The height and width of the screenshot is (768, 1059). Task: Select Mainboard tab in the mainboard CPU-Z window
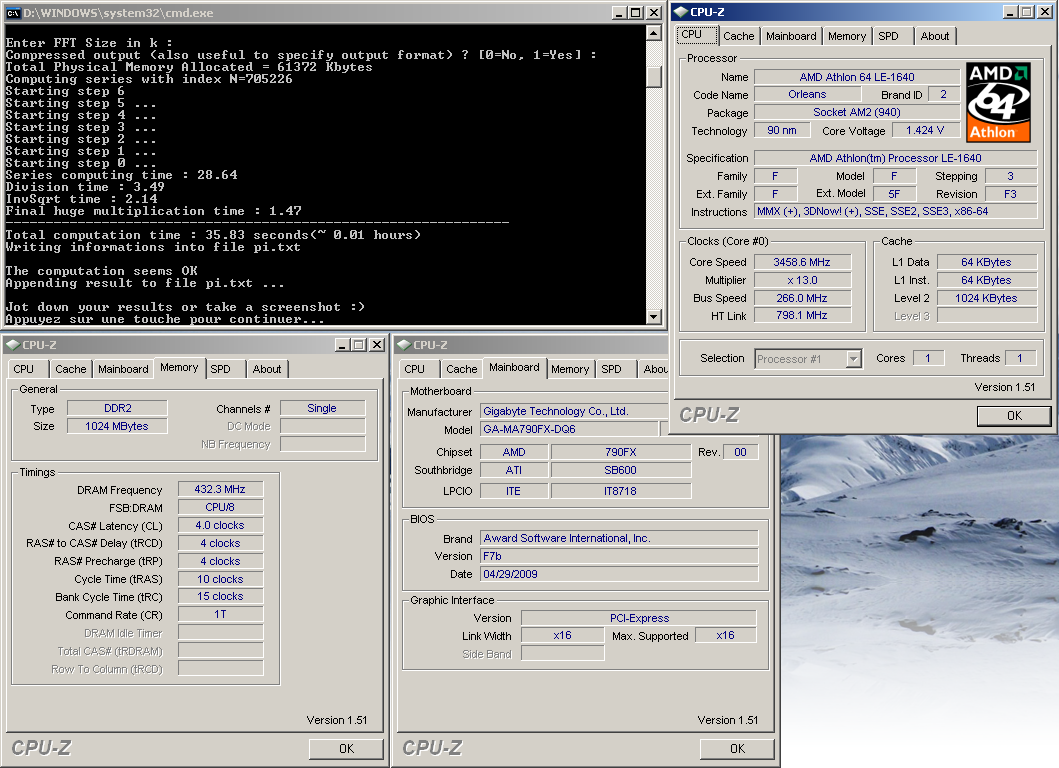pyautogui.click(x=515, y=367)
